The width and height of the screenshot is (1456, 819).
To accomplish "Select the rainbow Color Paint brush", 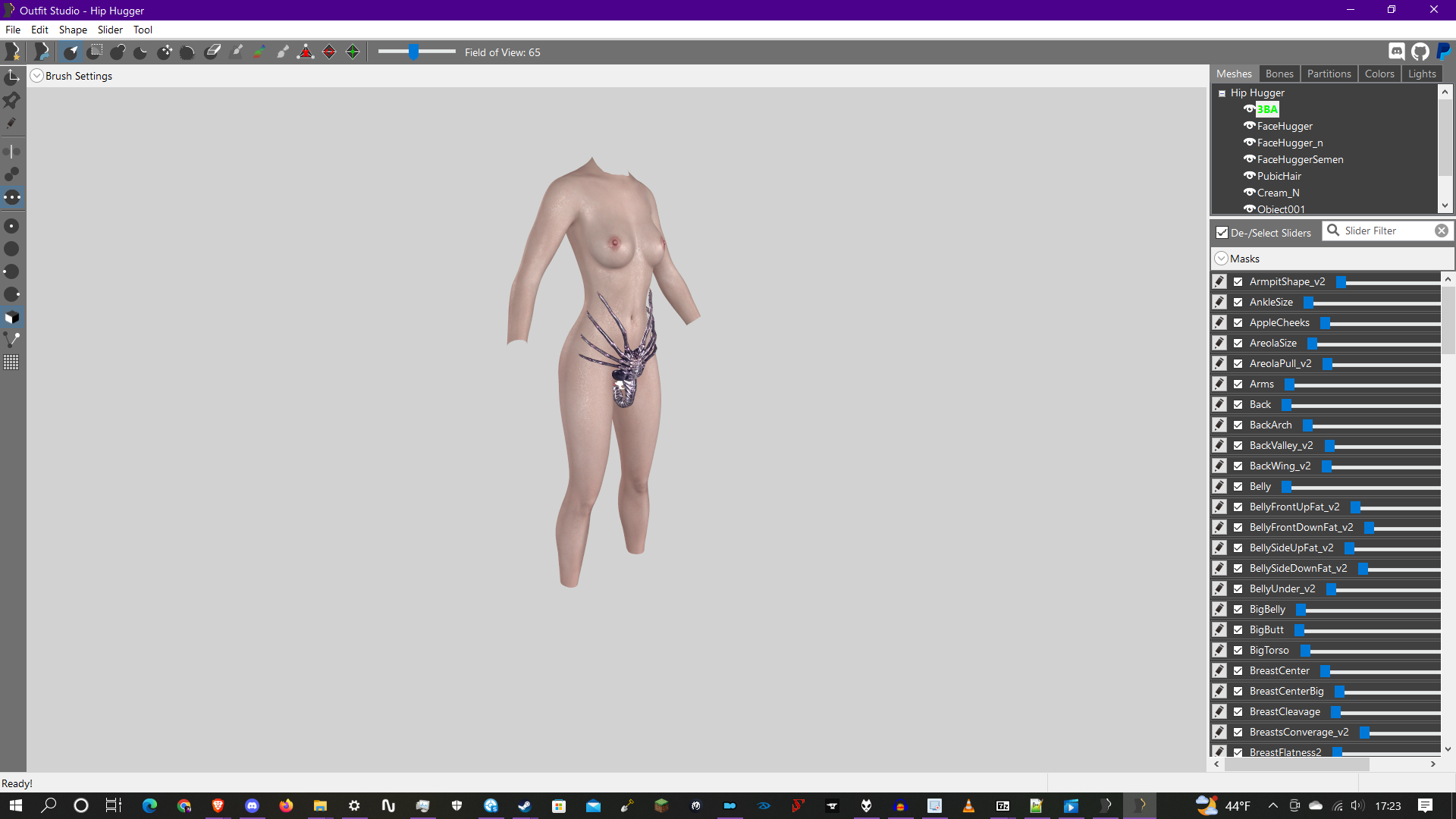I will (x=259, y=52).
